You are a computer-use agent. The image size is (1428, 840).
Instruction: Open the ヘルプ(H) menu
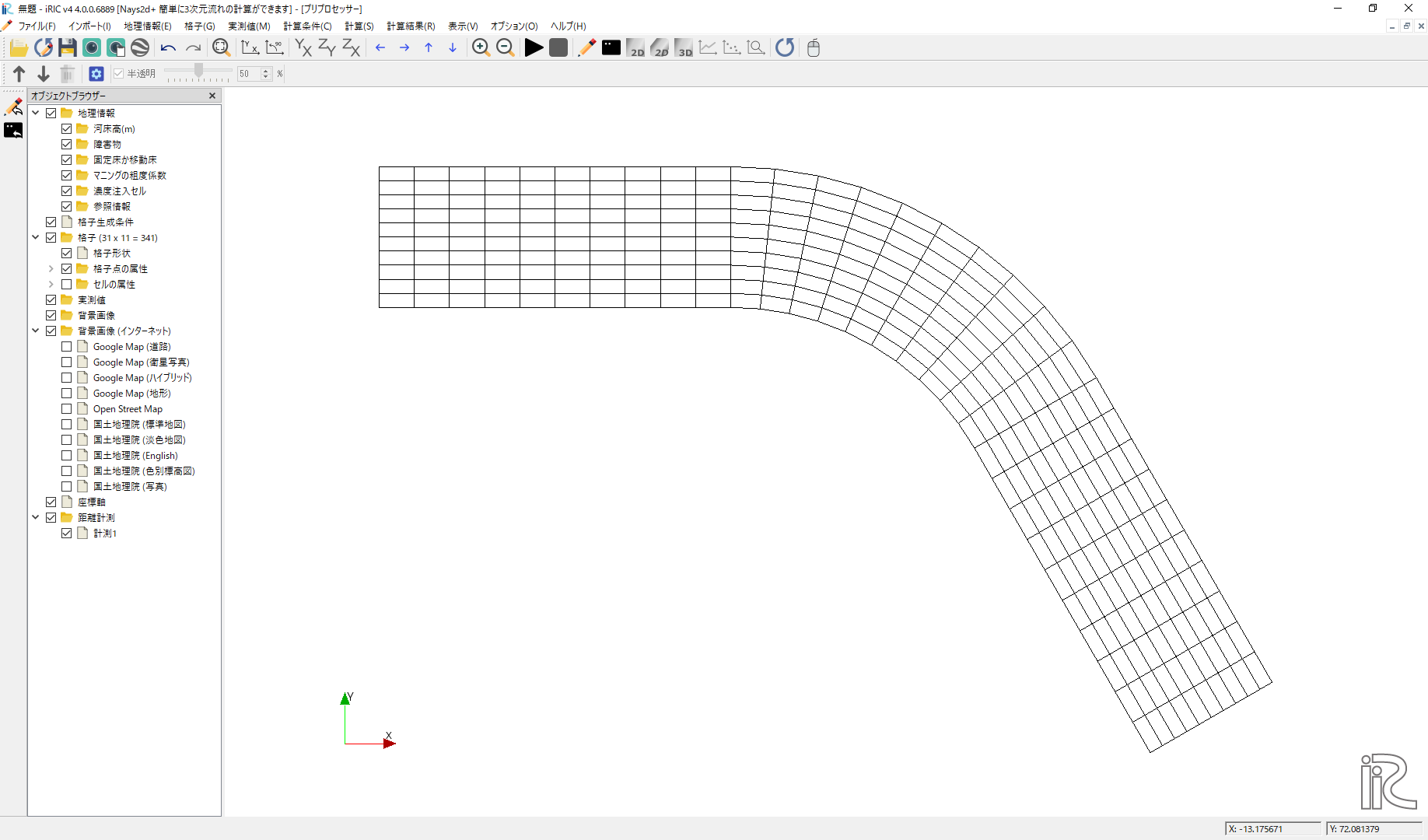(x=569, y=26)
